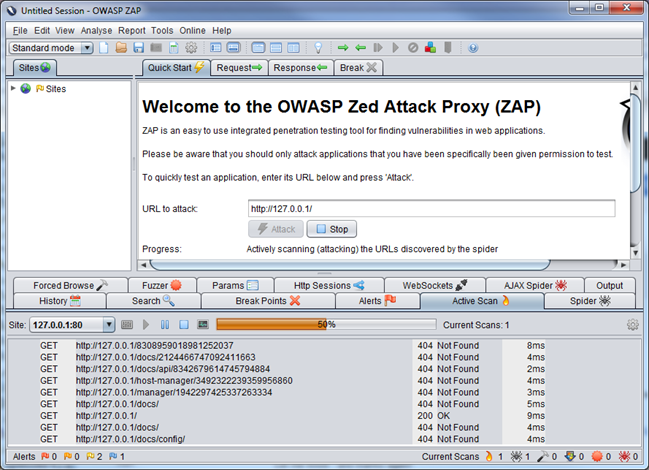Open Active Scan options gear on the right
Screen dimensions: 649x470
point(632,325)
